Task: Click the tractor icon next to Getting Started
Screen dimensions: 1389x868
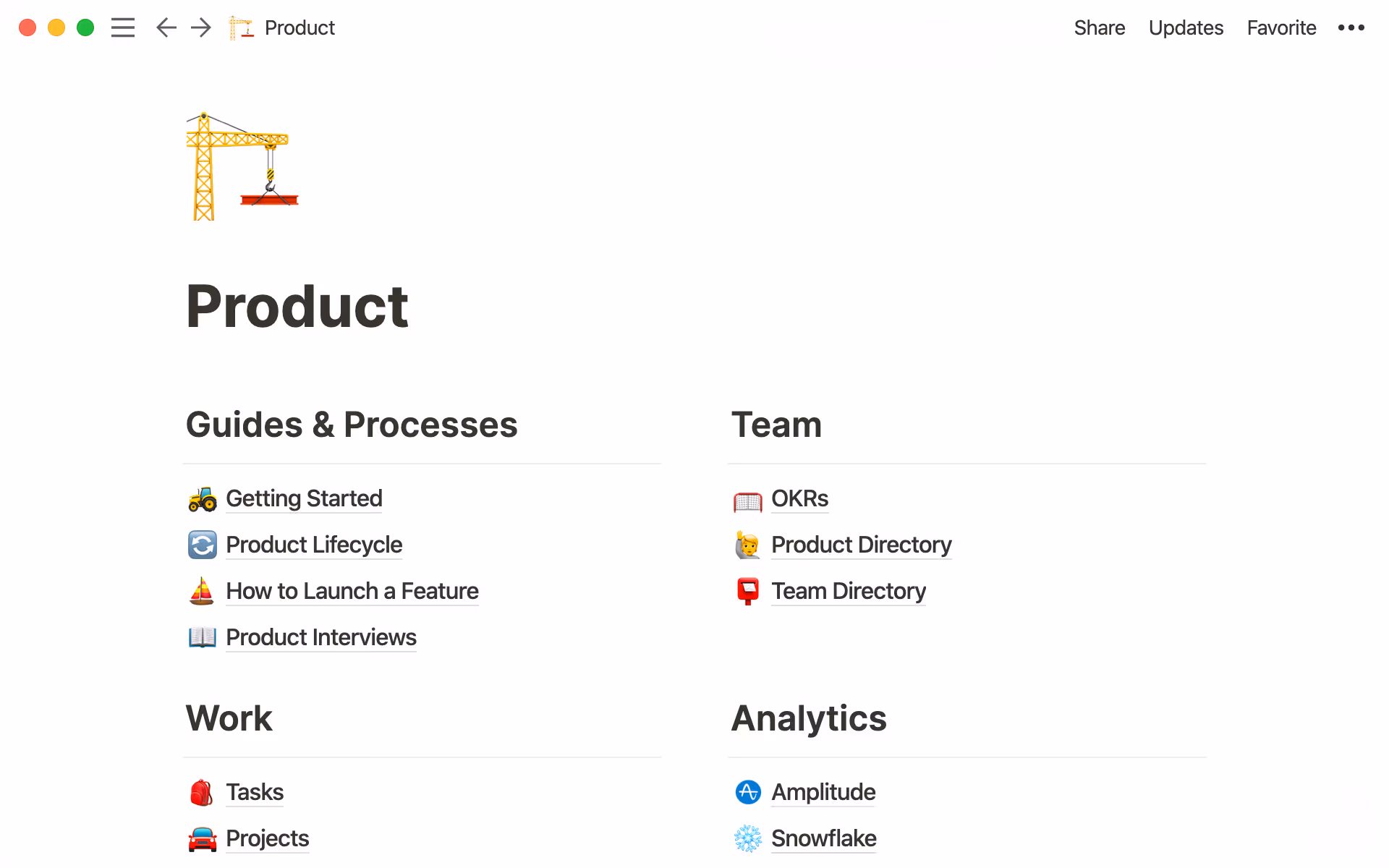Action: pos(202,499)
